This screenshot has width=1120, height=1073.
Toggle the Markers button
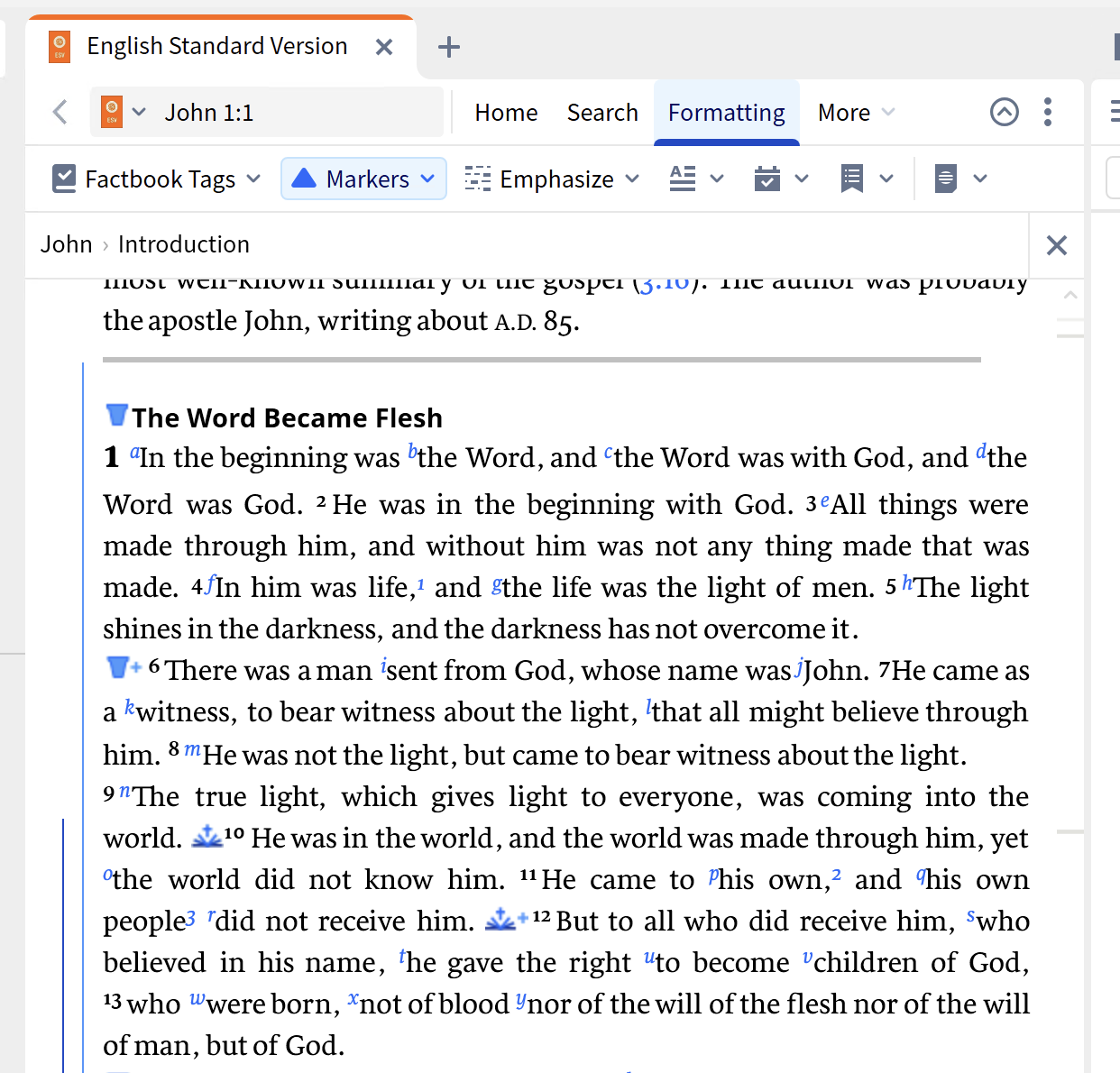tap(351, 179)
